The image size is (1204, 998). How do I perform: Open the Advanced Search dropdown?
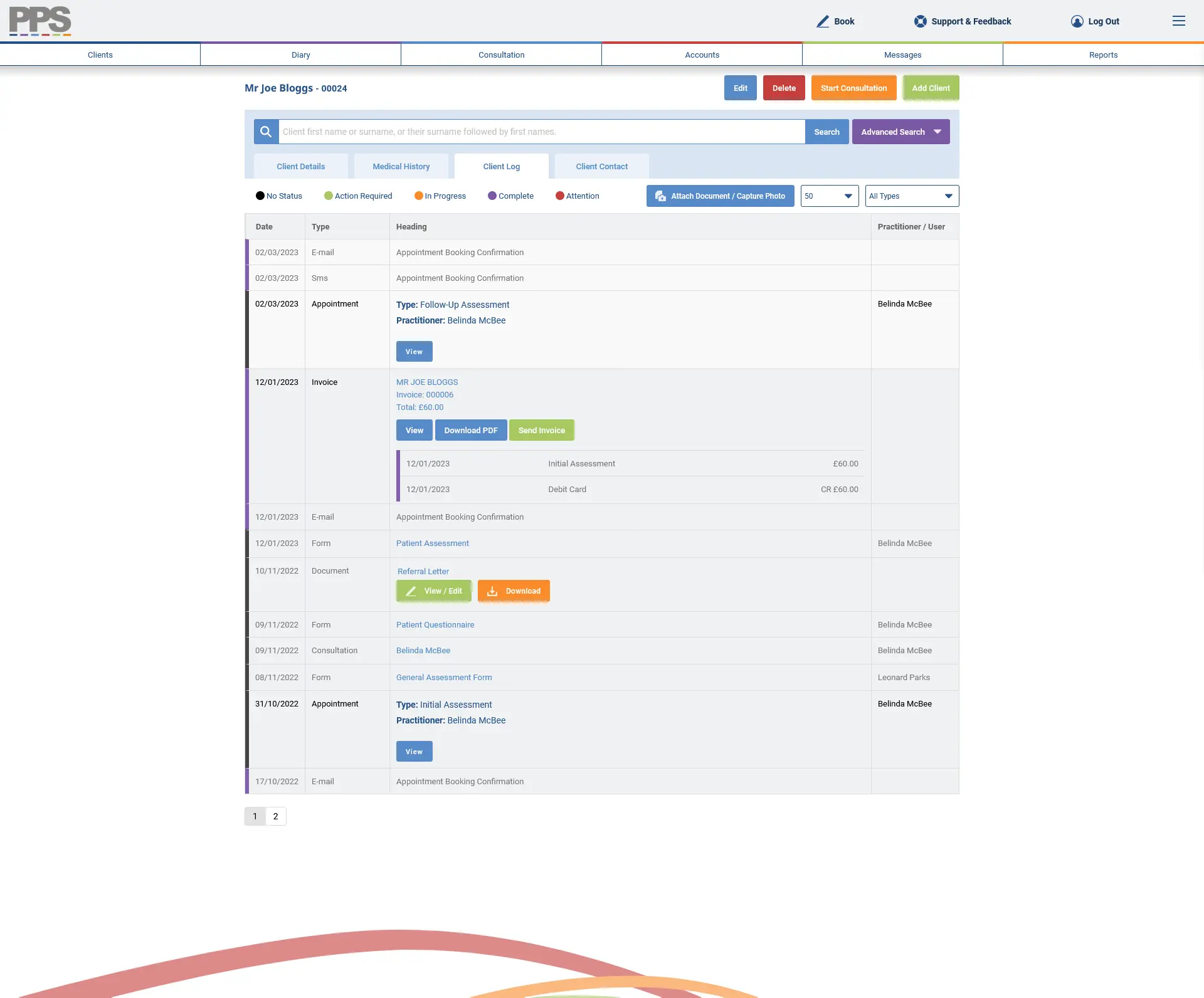900,132
